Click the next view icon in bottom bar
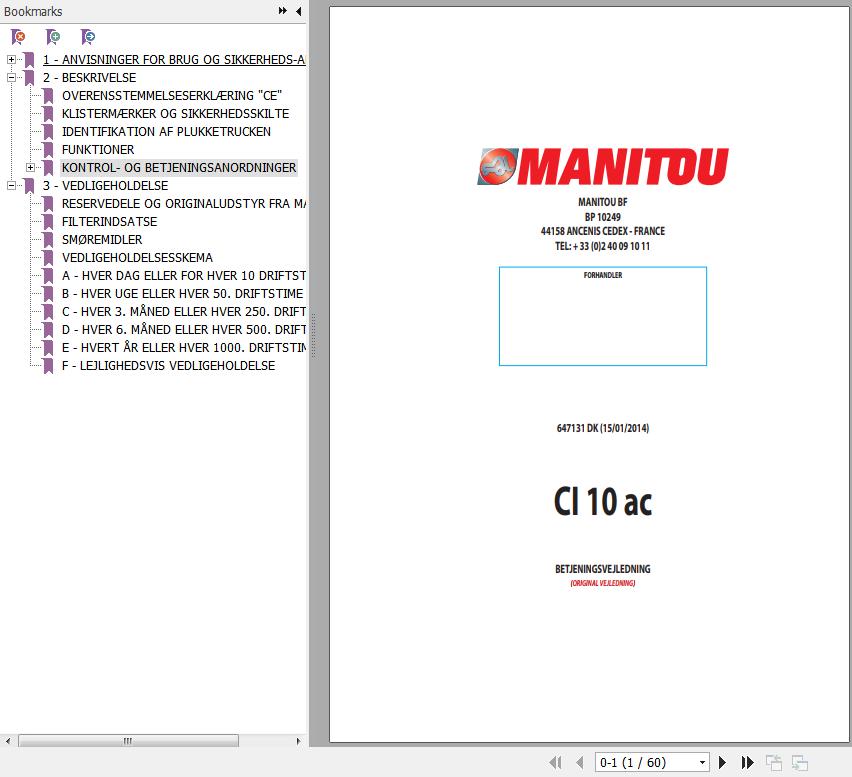Screen dimensions: 852x777 point(800,763)
